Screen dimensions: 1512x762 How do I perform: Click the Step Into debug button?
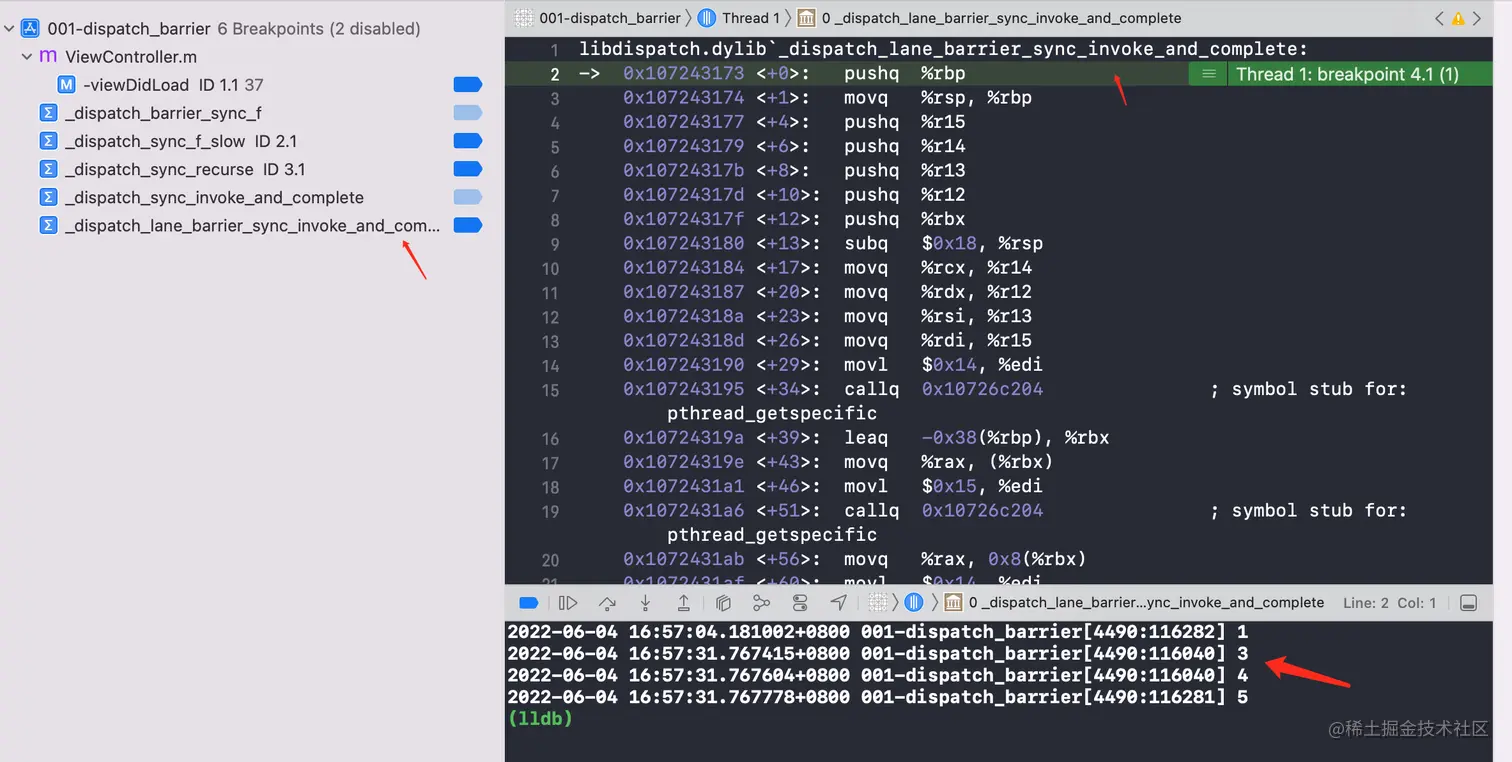tap(645, 602)
